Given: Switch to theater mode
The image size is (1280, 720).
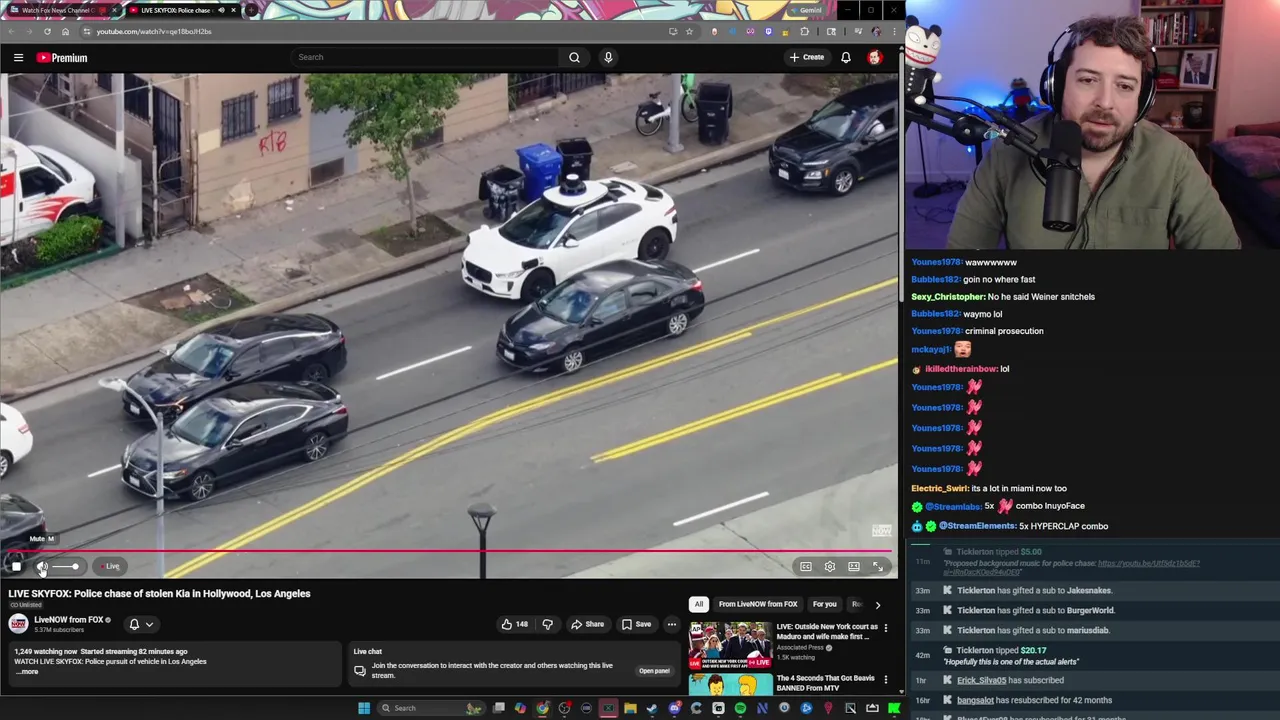Looking at the screenshot, I should (x=854, y=567).
